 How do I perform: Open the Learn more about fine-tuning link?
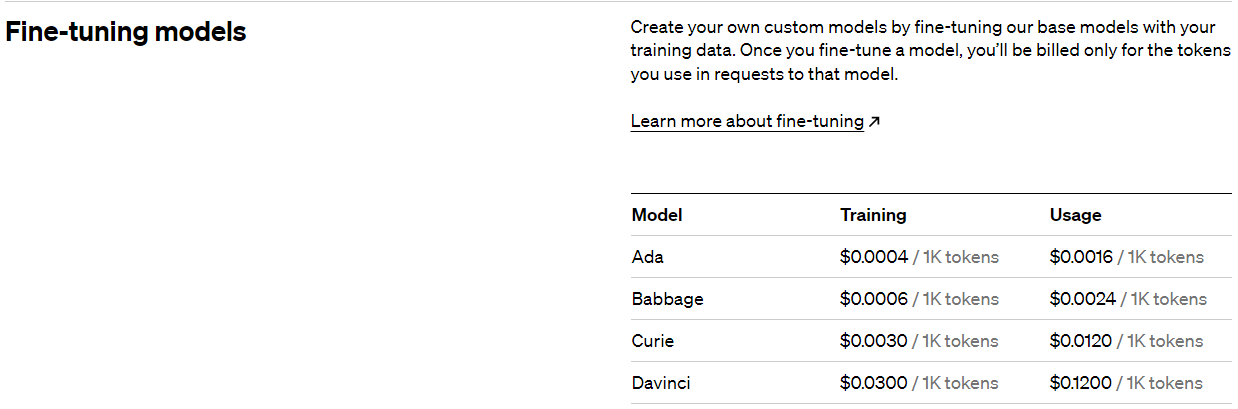coord(747,121)
